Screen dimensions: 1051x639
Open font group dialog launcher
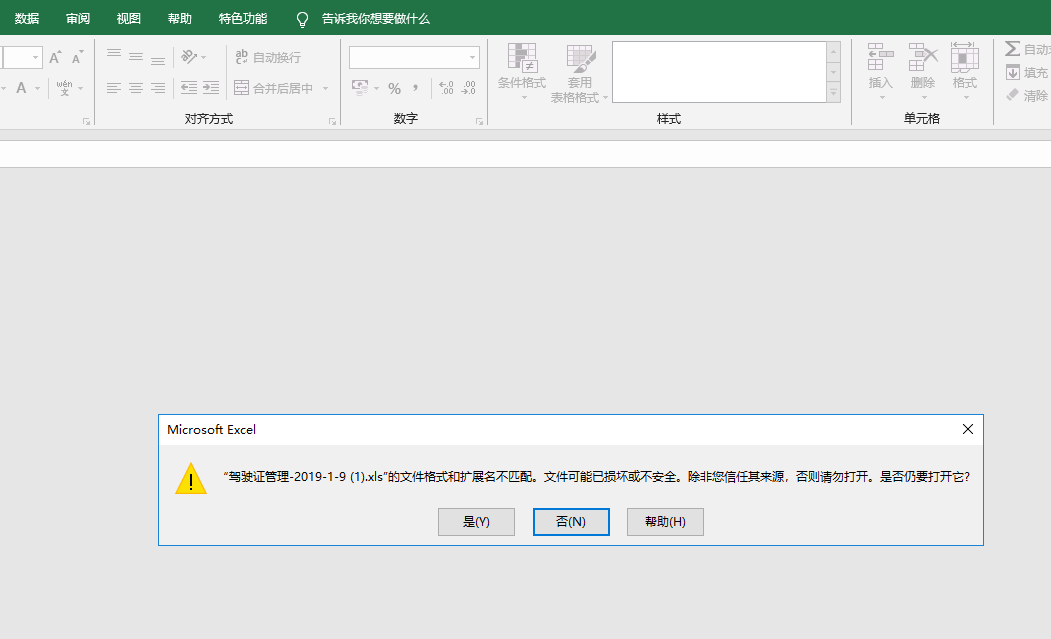tap(86, 121)
